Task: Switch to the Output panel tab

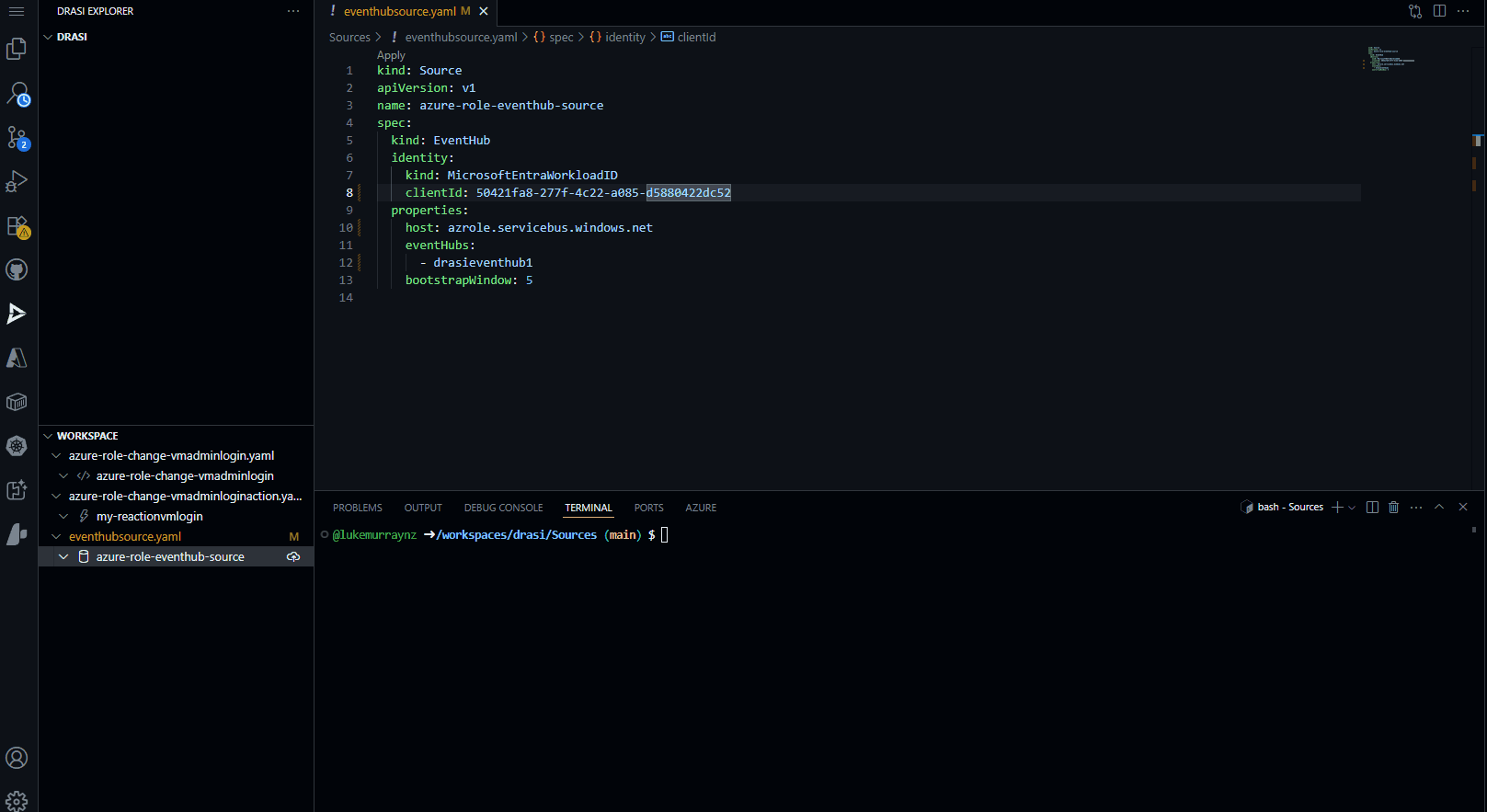Action: tap(423, 508)
